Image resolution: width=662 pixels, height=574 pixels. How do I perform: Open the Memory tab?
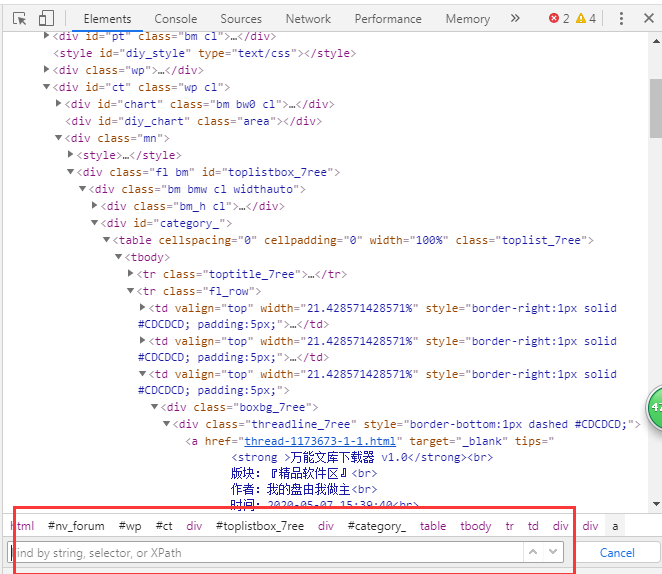468,19
